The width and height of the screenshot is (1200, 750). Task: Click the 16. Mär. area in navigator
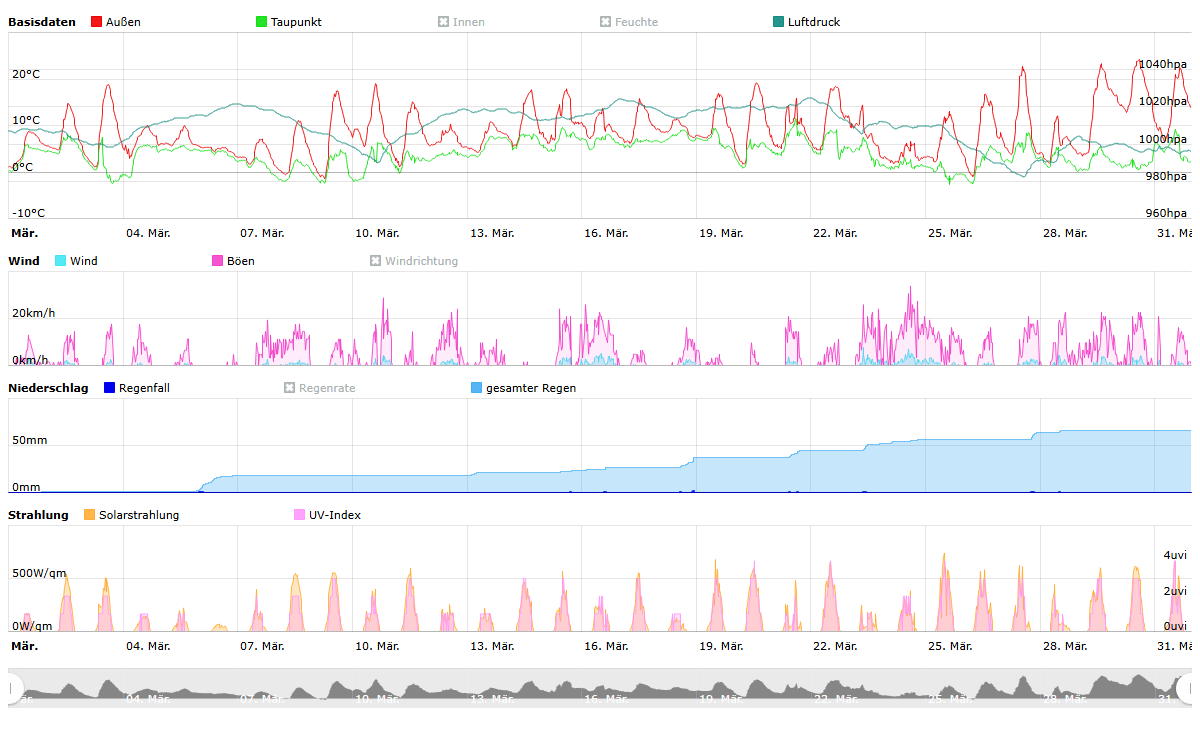click(606, 689)
